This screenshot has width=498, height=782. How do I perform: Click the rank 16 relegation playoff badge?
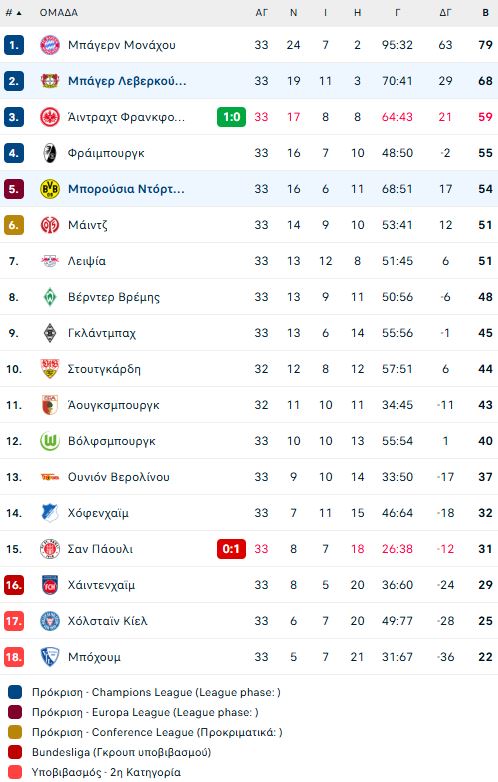(x=13, y=585)
